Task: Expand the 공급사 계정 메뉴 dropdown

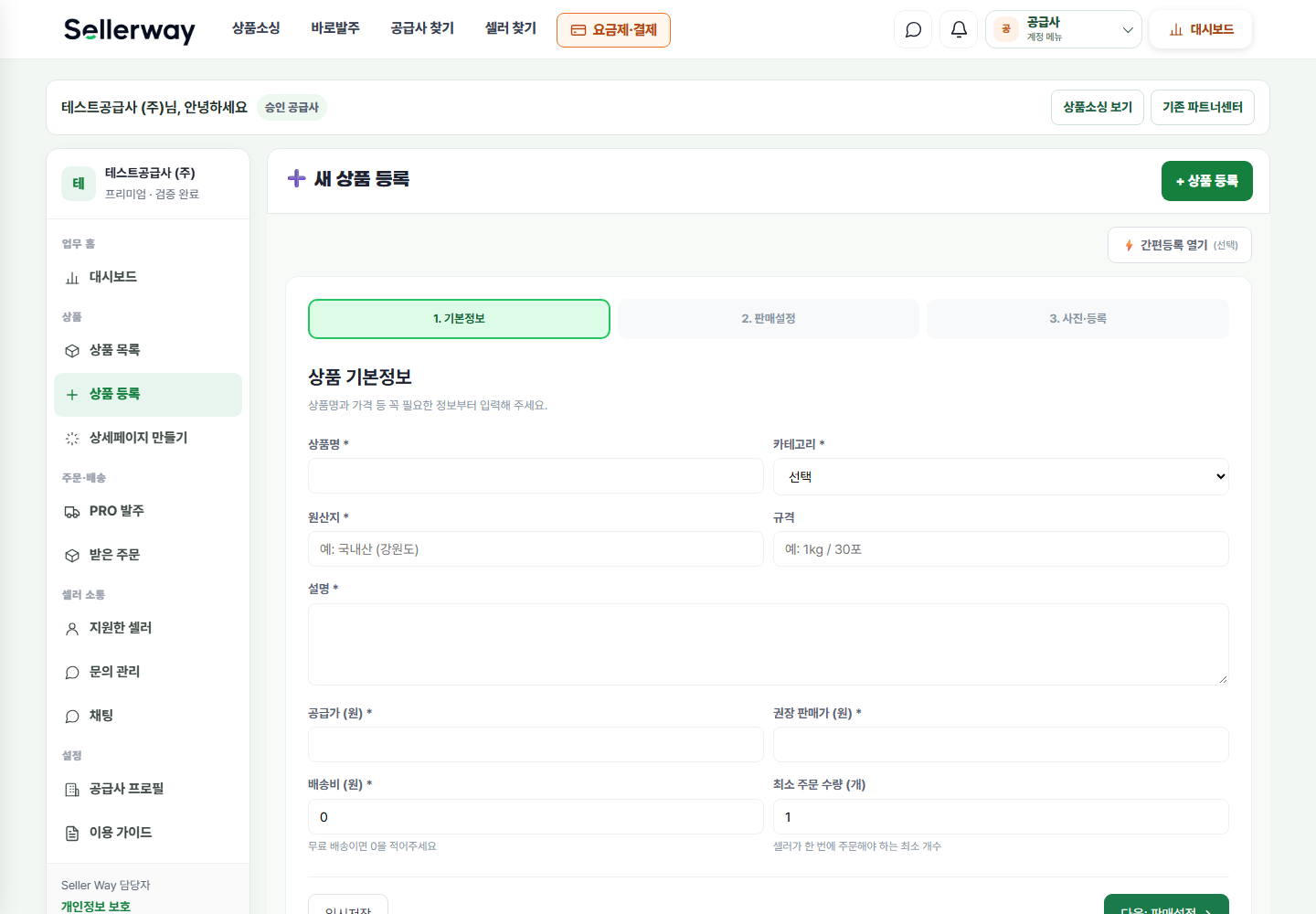Action: [1064, 29]
